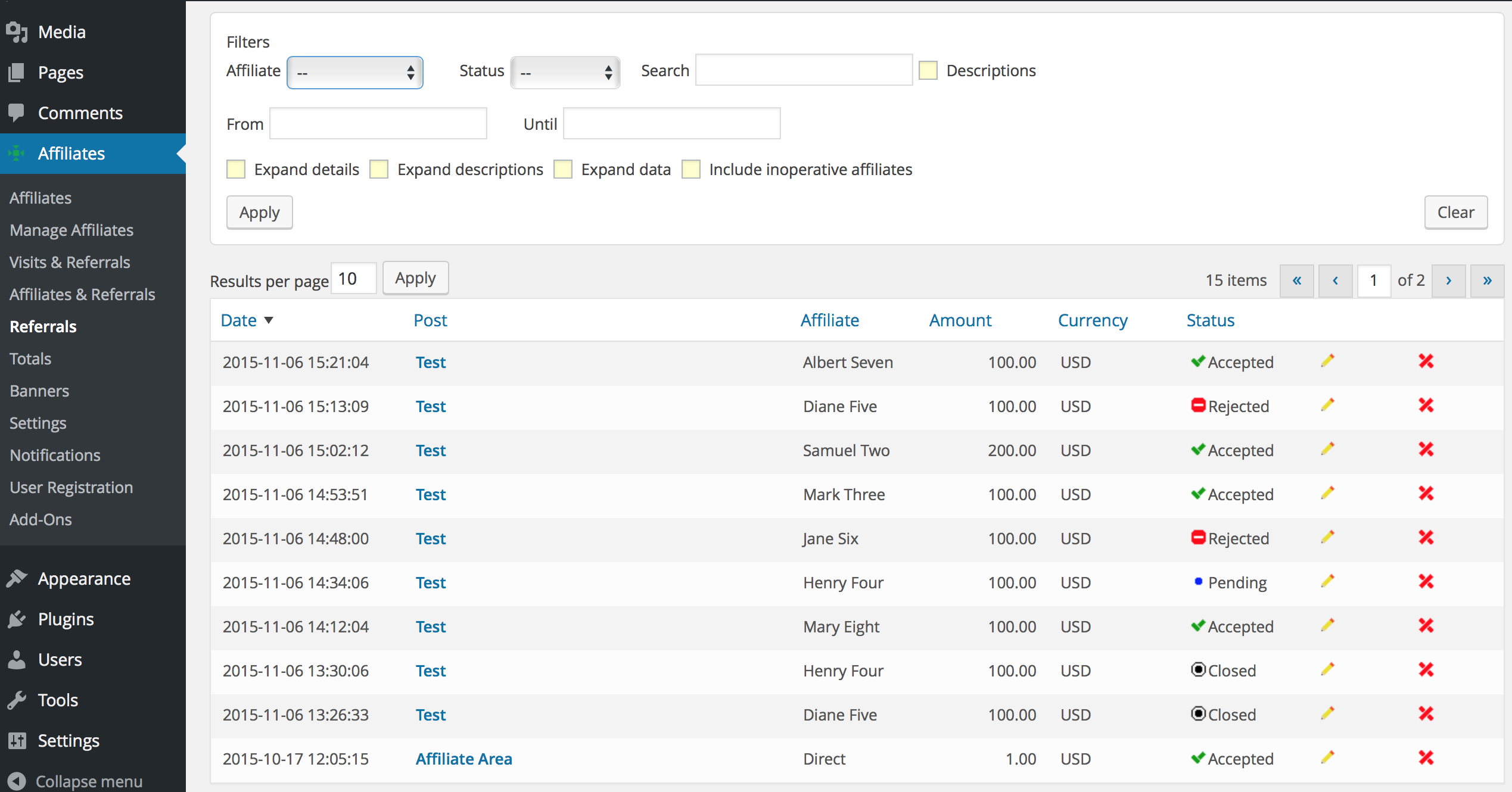The width and height of the screenshot is (1512, 792).
Task: Toggle Date column sort arrow
Action: (269, 320)
